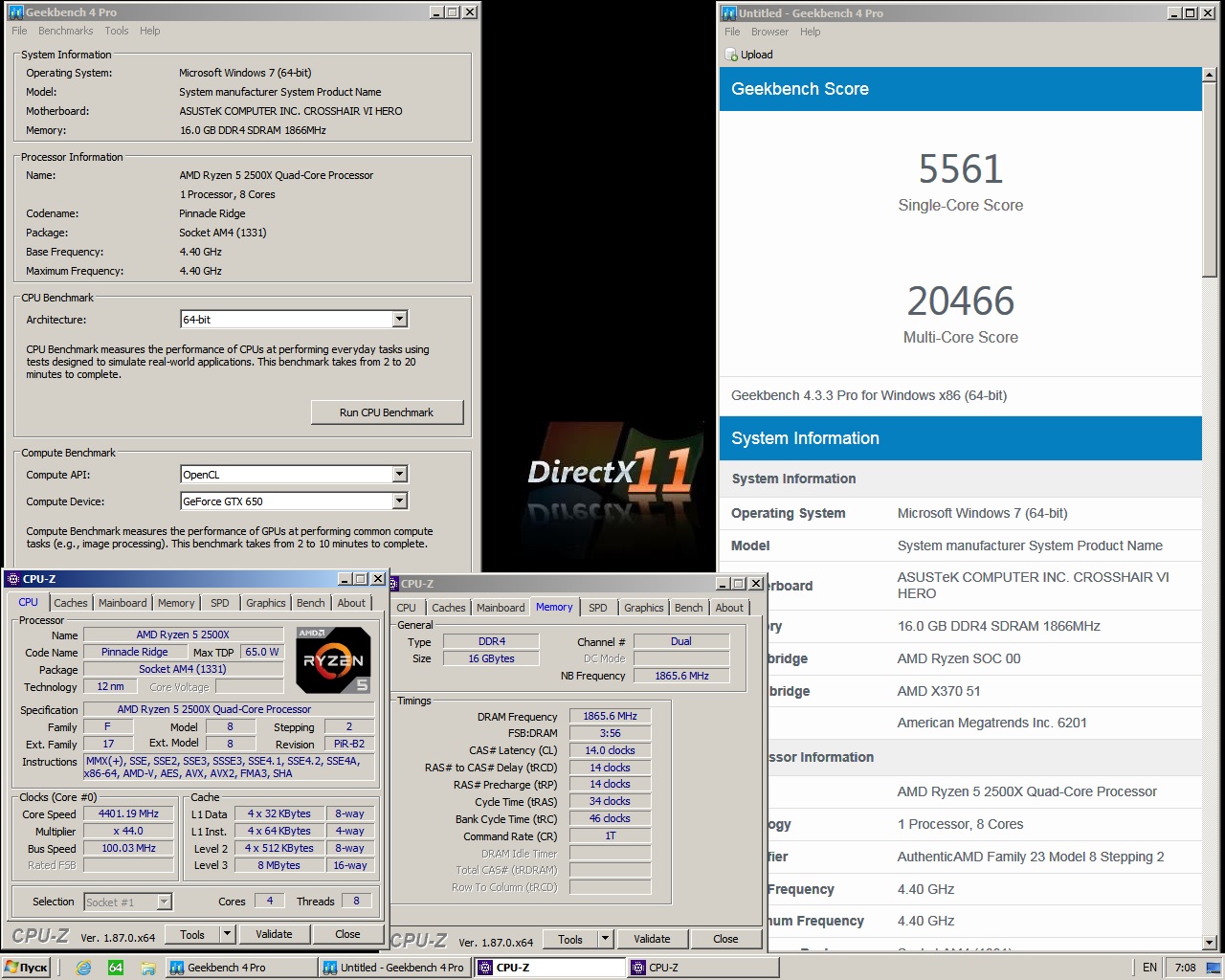Screen dimensions: 1225x980
Task: Click the title icon of the CPU-Z memory window
Action: pos(394,583)
